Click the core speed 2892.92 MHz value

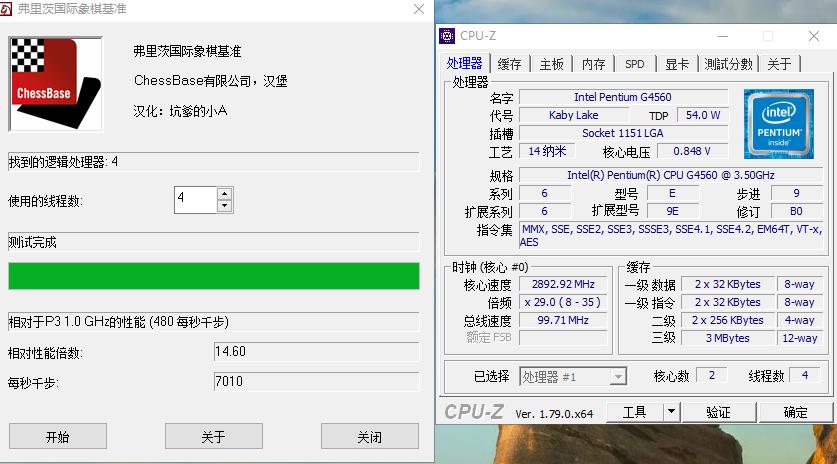point(563,285)
